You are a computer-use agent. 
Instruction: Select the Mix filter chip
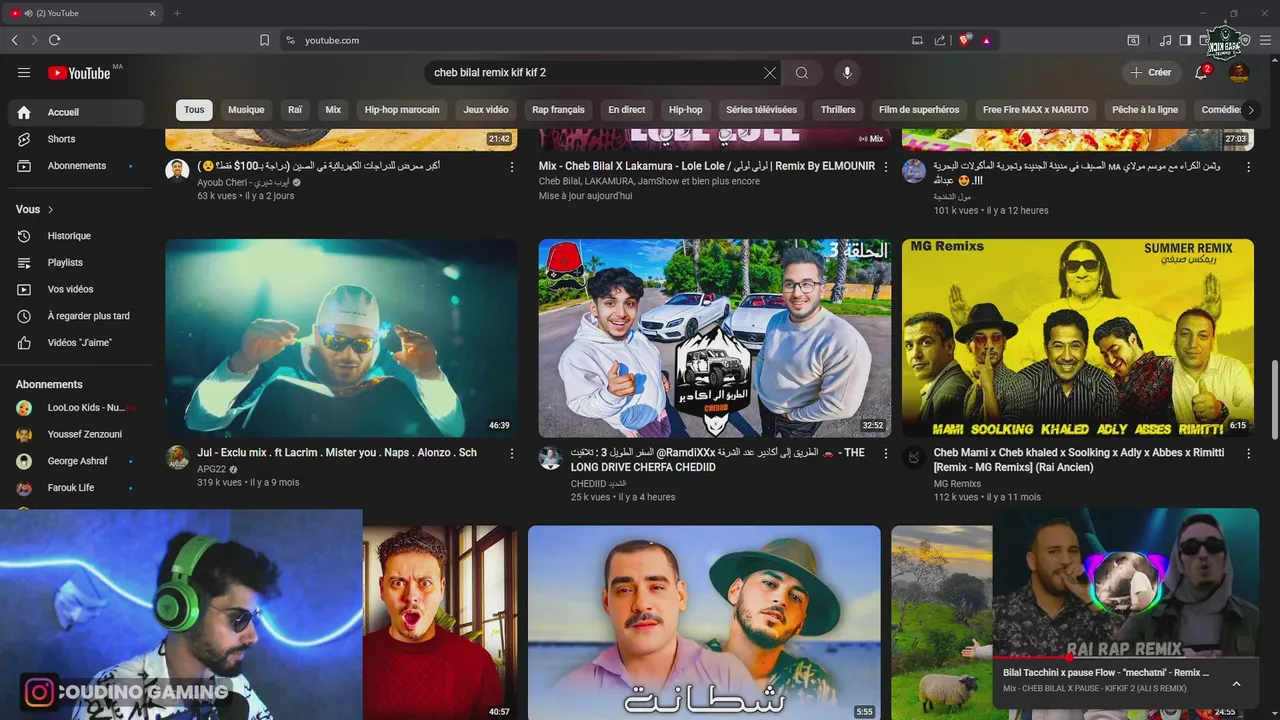[333, 110]
